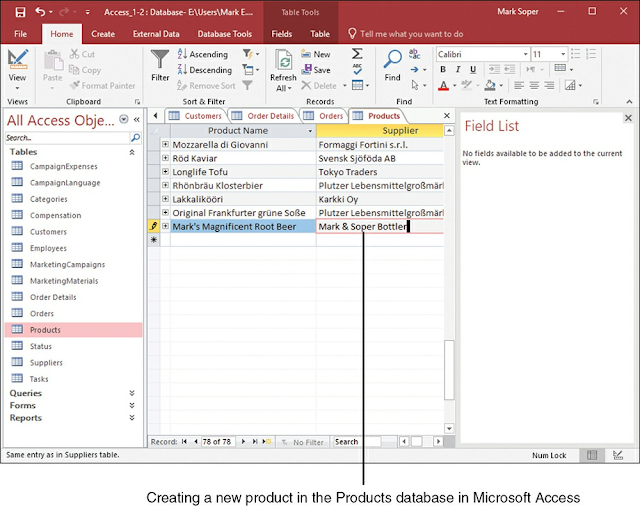The width and height of the screenshot is (640, 506).
Task: Click the Undo arrow icon
Action: click(40, 11)
